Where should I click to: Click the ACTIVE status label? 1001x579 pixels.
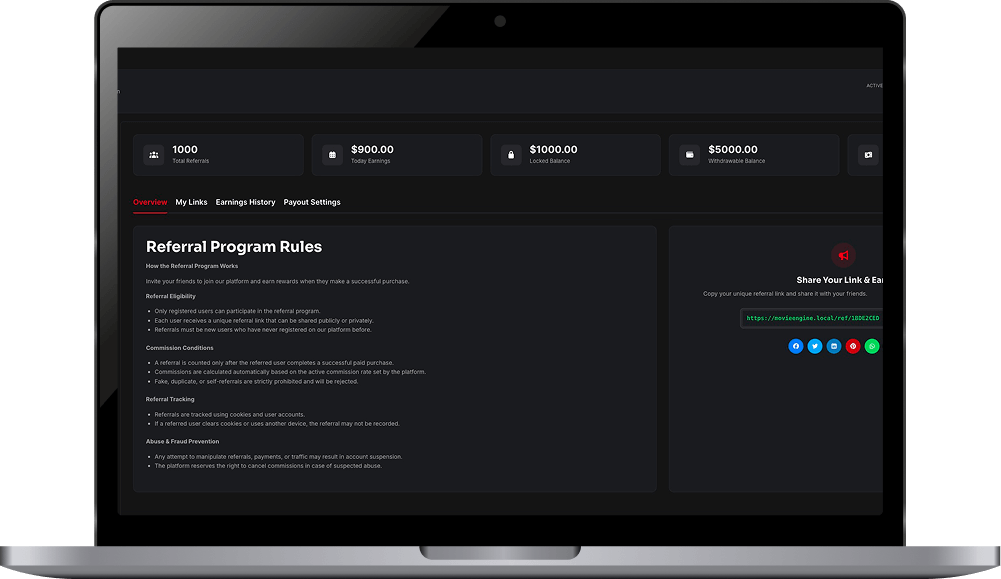(875, 85)
